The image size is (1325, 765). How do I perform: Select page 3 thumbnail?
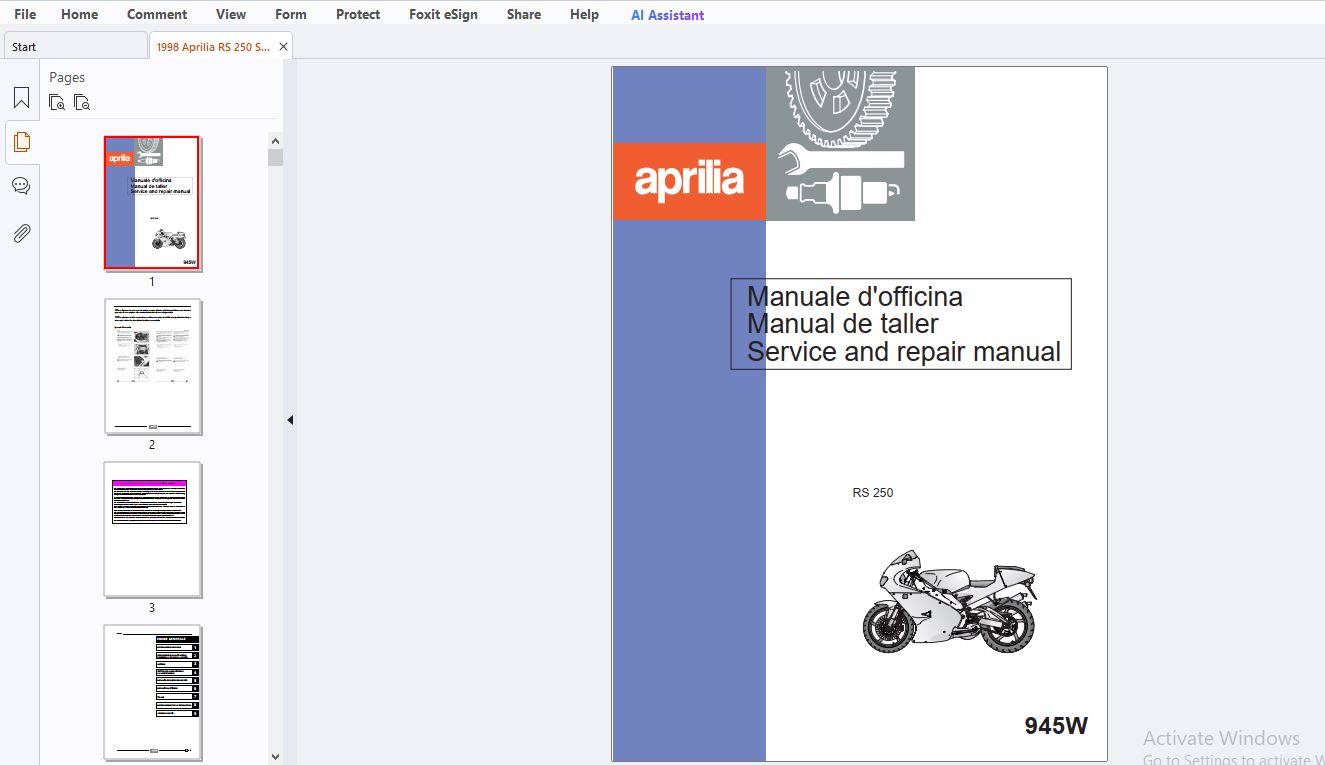(x=152, y=529)
